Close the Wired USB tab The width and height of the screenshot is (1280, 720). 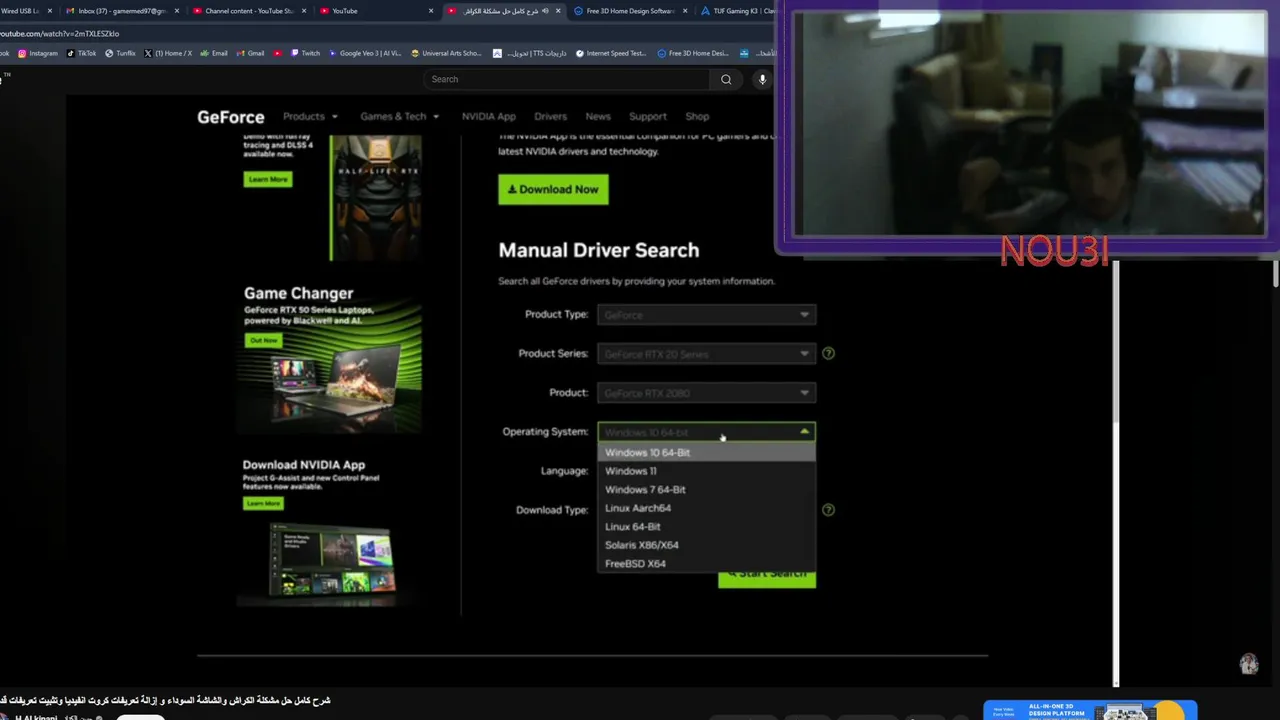[x=49, y=11]
